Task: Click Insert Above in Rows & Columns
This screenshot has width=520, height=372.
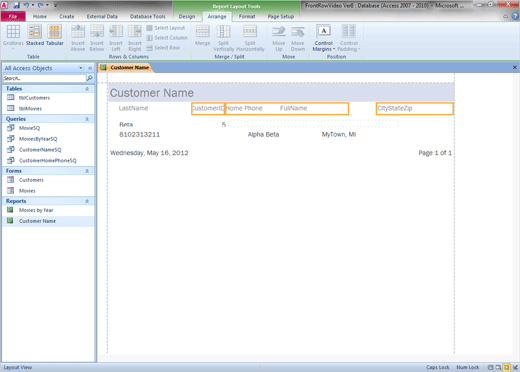Action: click(x=78, y=38)
